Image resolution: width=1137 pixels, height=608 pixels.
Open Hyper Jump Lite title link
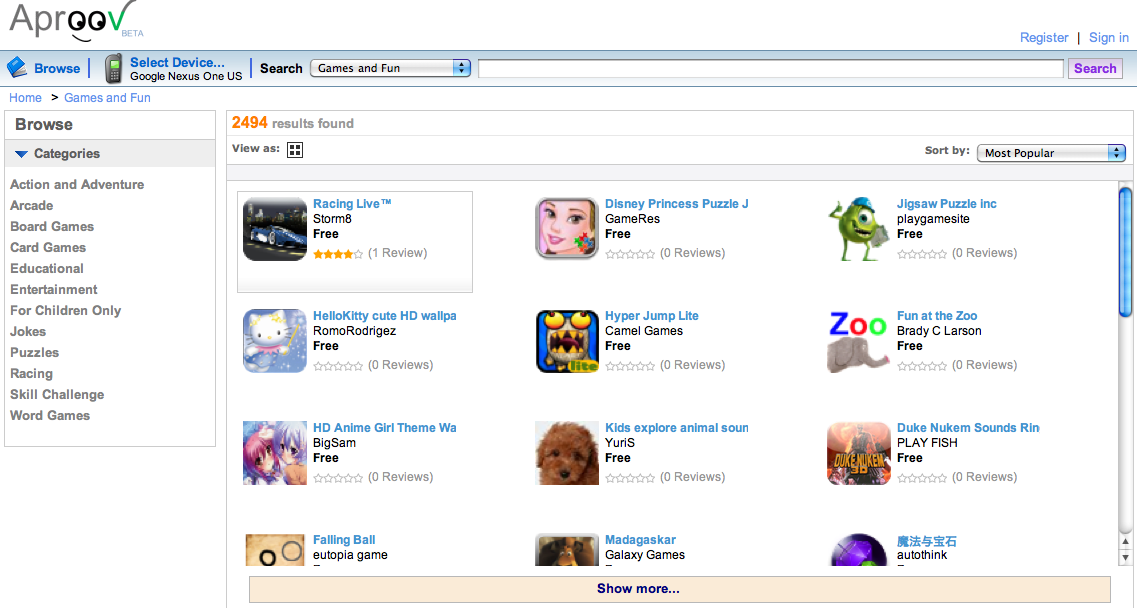pyautogui.click(x=652, y=316)
